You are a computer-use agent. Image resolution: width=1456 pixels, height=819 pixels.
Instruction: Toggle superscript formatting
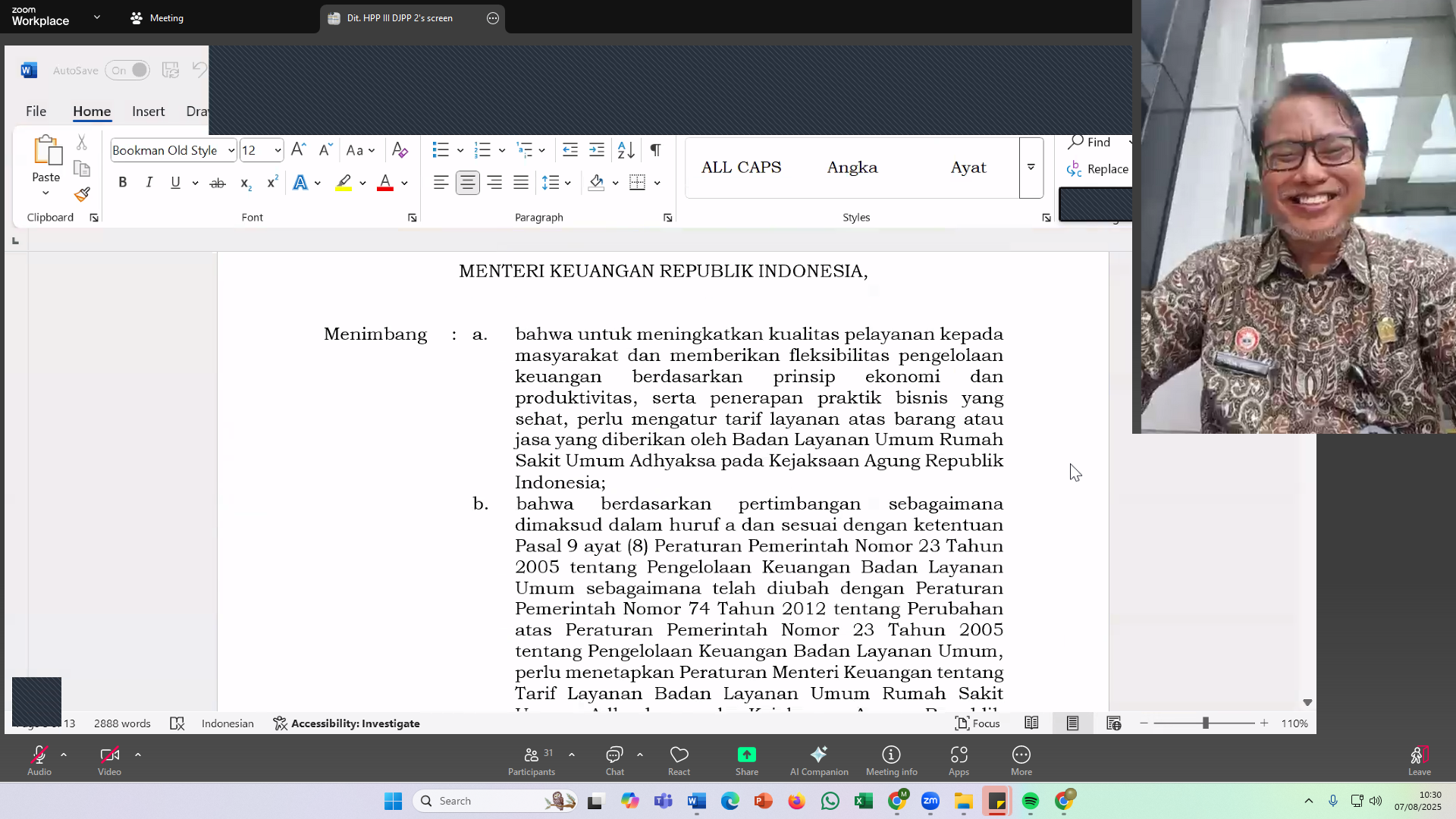(x=272, y=183)
